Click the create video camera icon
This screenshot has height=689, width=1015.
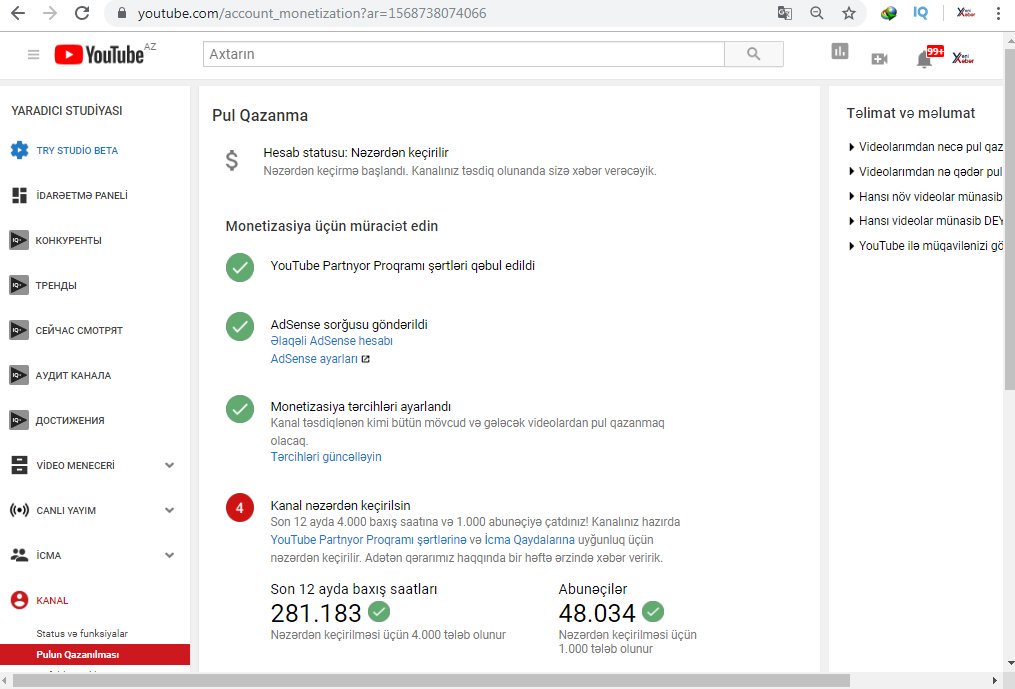point(879,59)
